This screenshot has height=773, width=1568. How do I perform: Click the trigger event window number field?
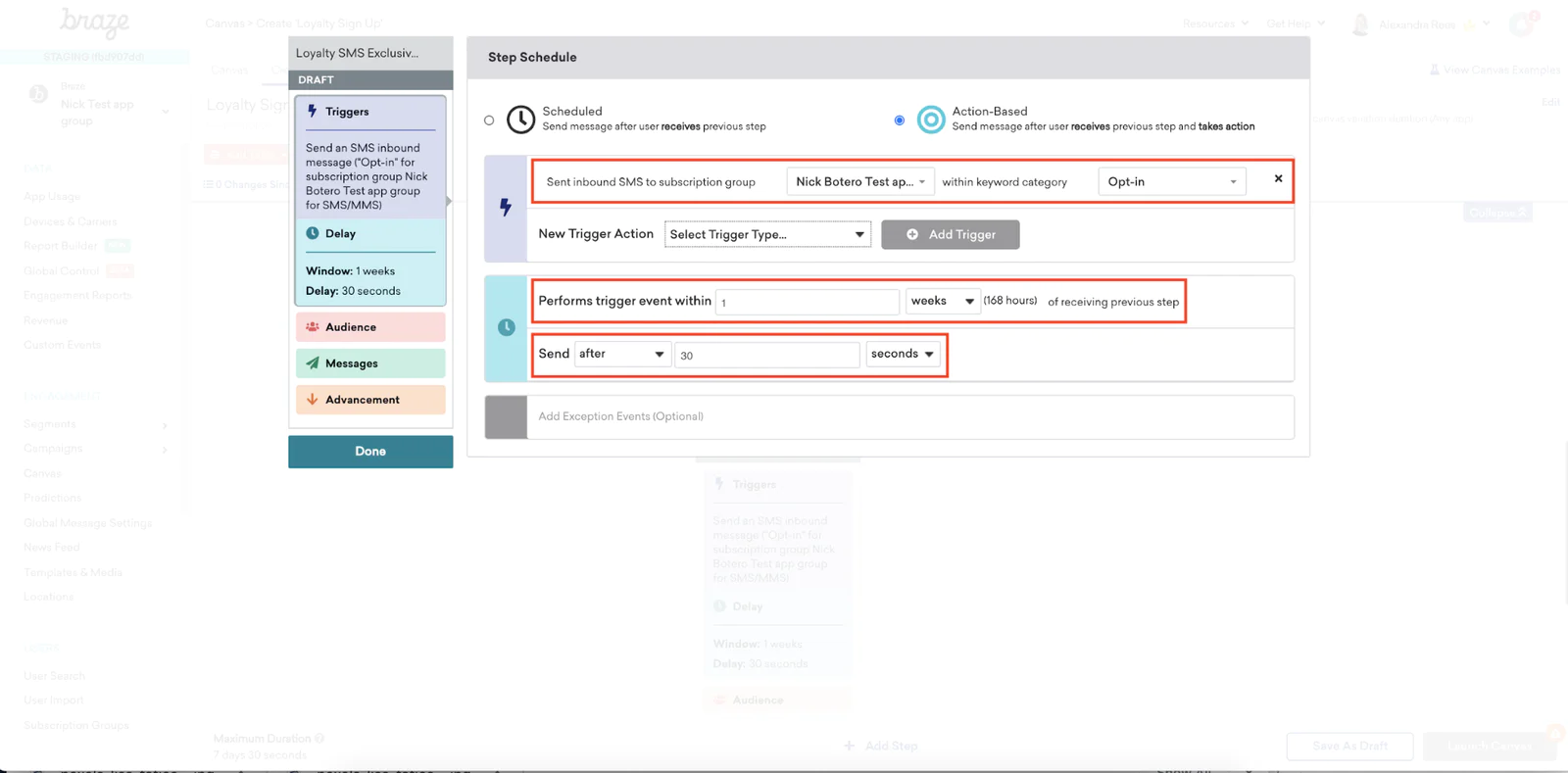(808, 302)
